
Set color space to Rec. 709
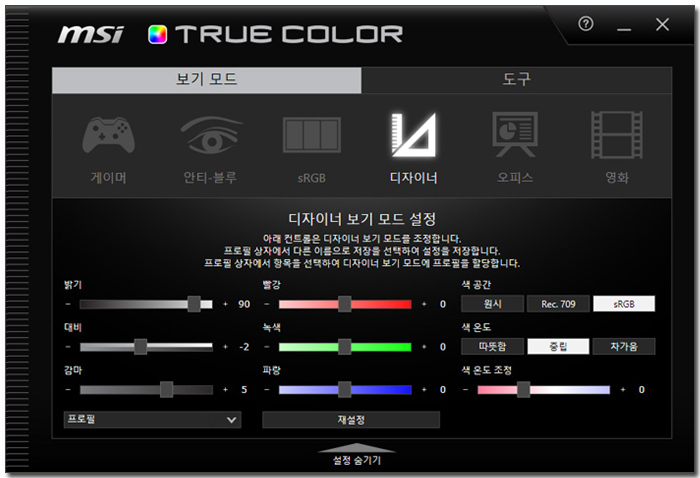[x=557, y=304]
